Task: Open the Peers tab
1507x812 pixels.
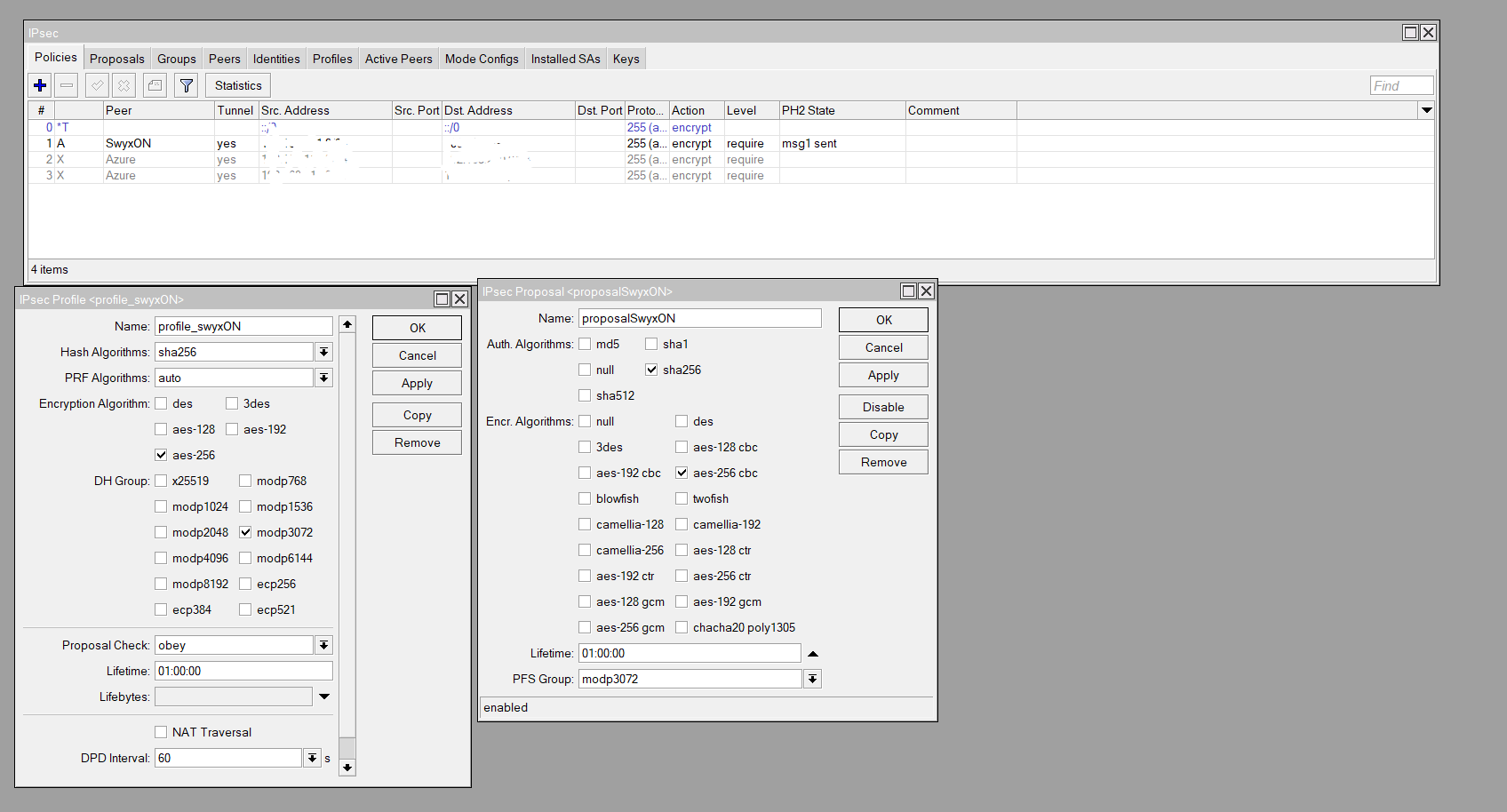Action: 225,59
